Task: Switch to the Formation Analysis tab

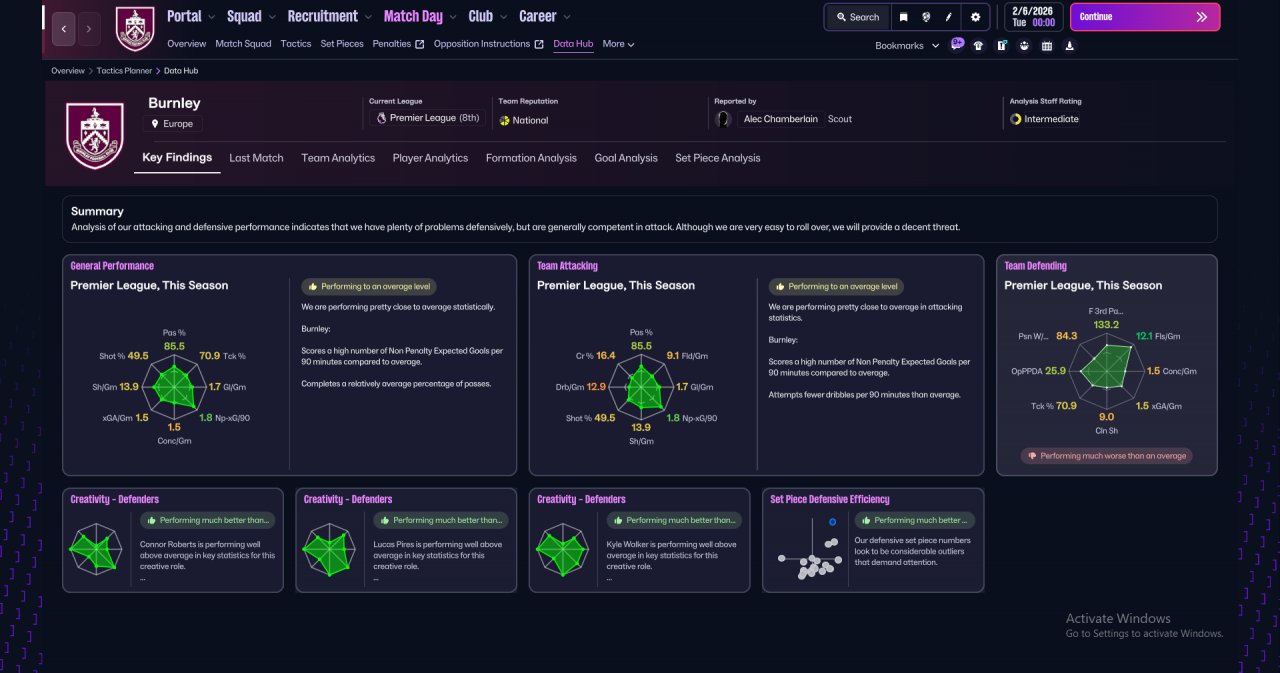Action: click(531, 158)
